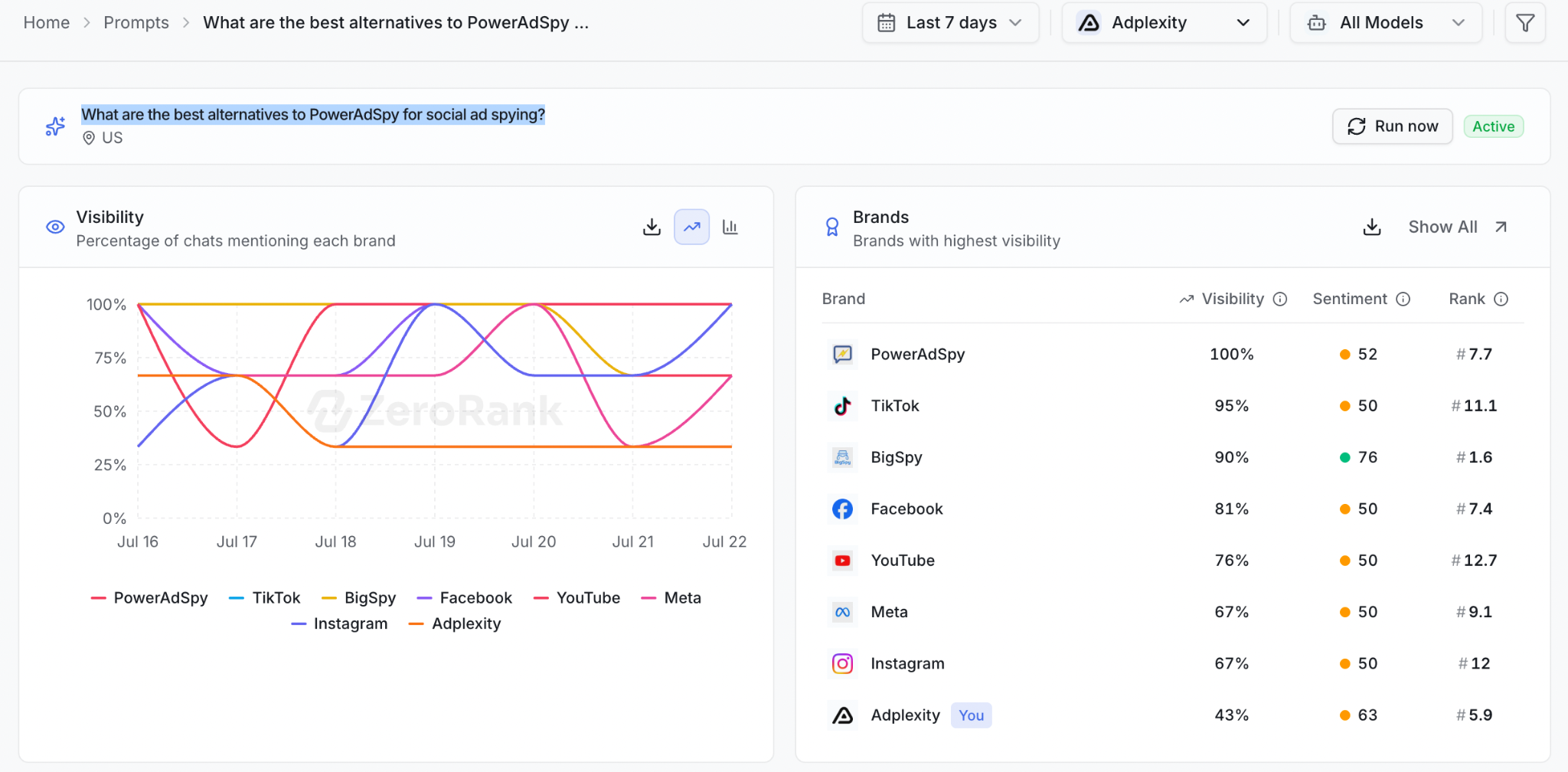
Task: Click the Visibility column info icon
Action: tap(1280, 299)
